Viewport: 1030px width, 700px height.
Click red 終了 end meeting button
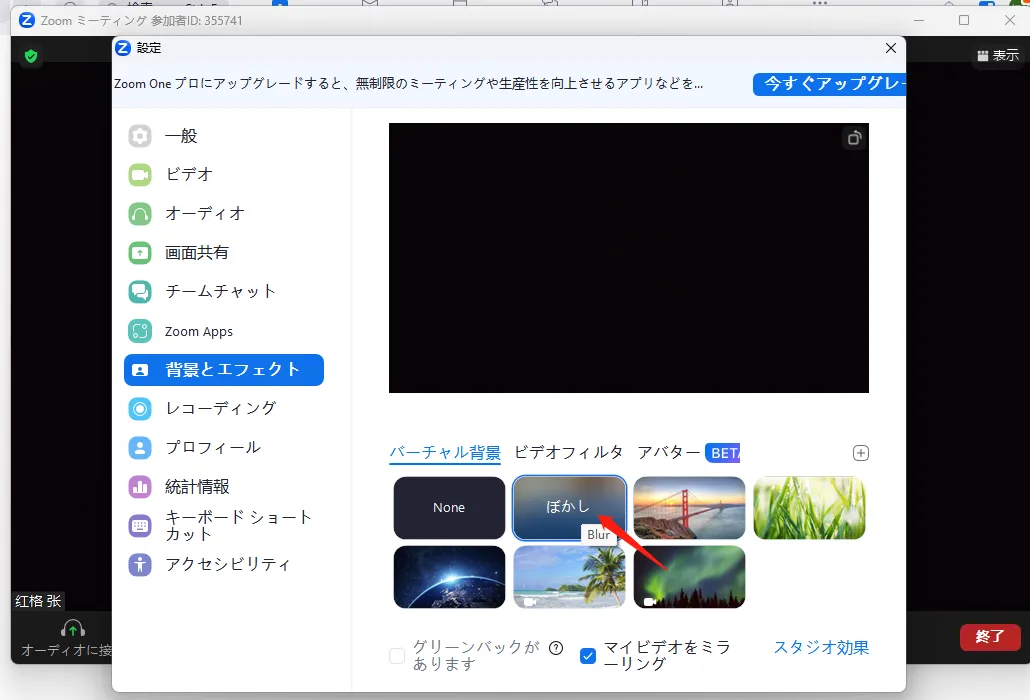coord(990,636)
